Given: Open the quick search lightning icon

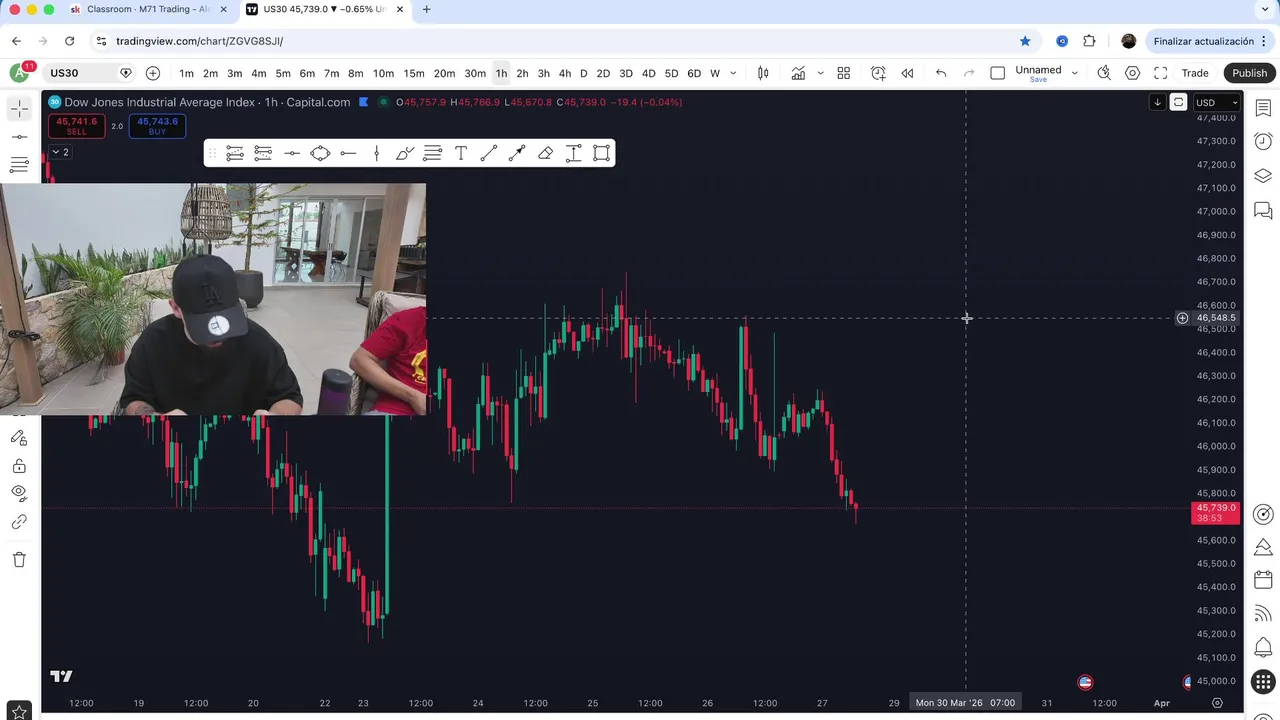Looking at the screenshot, I should click(1104, 73).
